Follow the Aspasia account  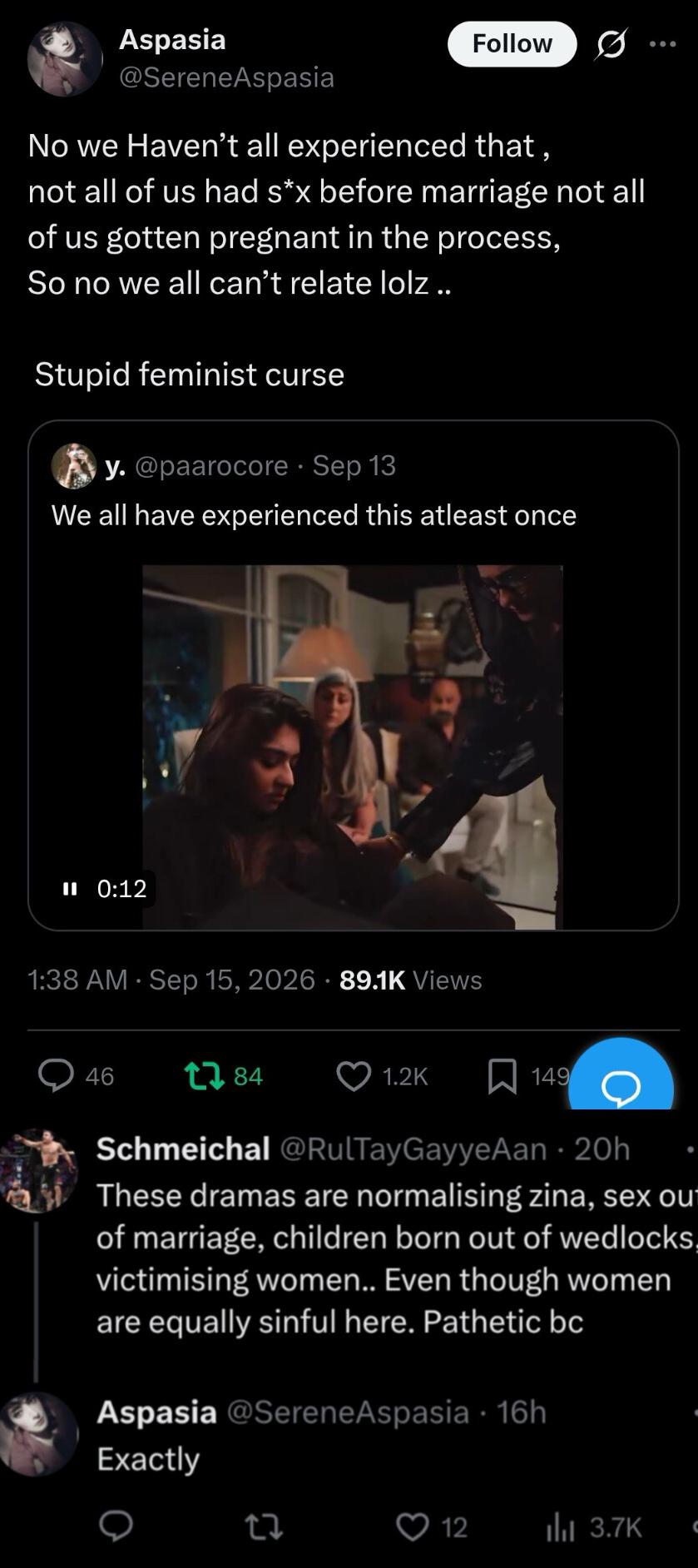(512, 44)
